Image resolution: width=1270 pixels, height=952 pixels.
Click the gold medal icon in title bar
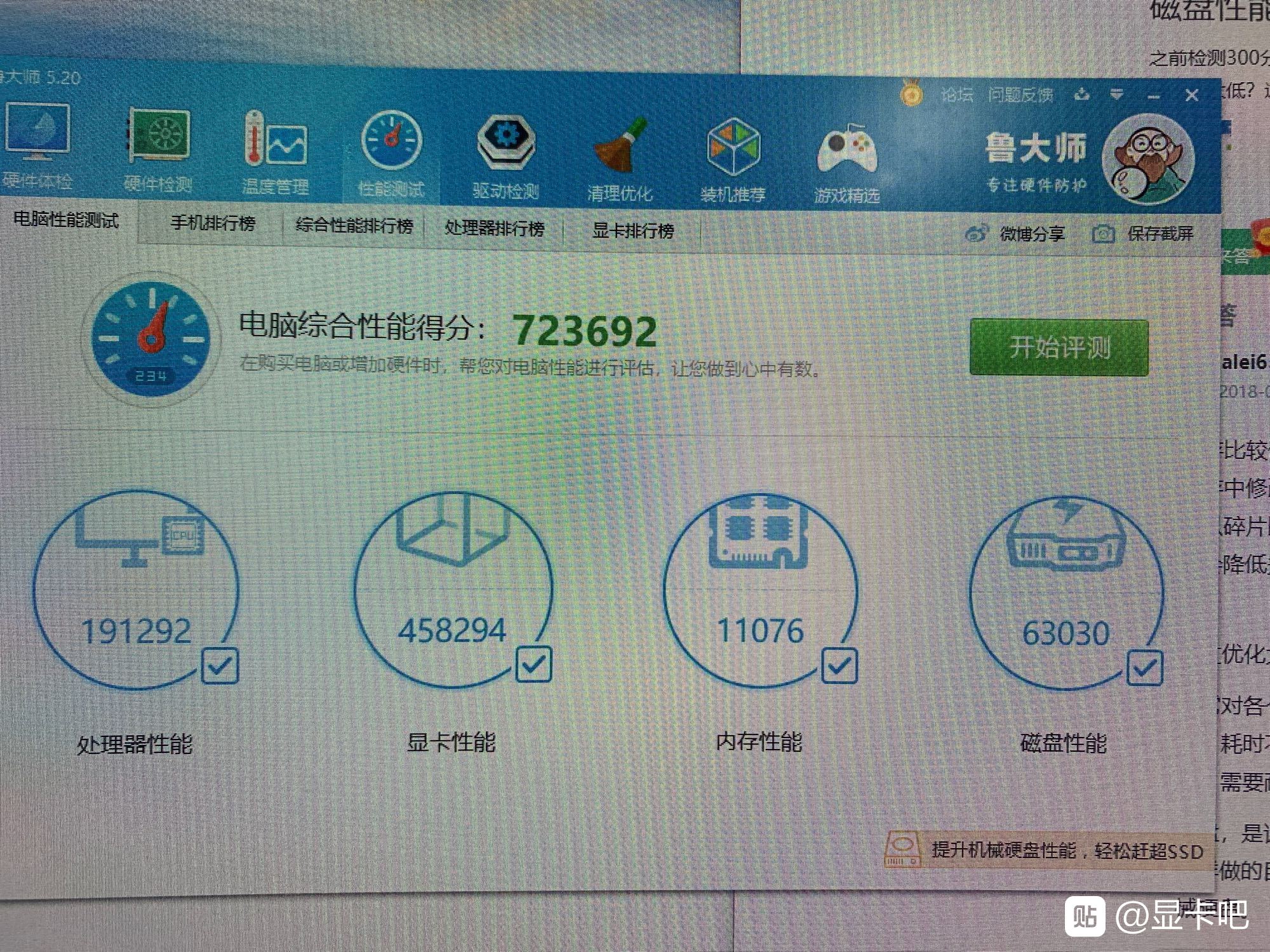(912, 93)
